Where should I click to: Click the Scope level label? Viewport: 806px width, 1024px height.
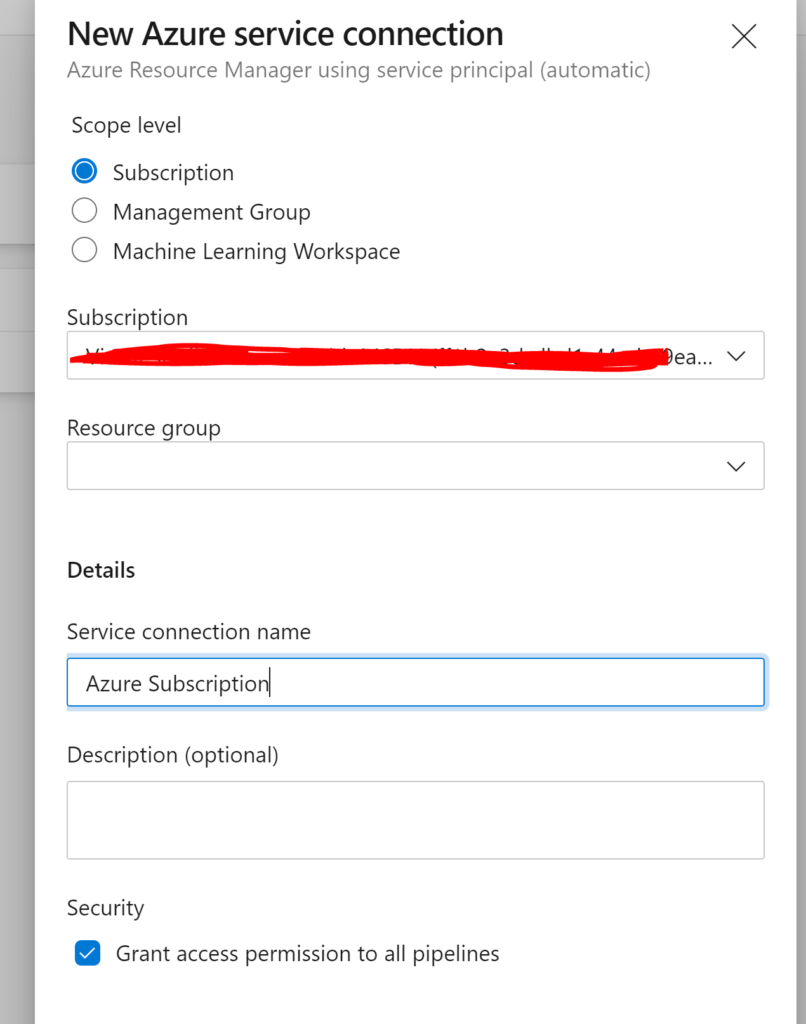coord(126,125)
